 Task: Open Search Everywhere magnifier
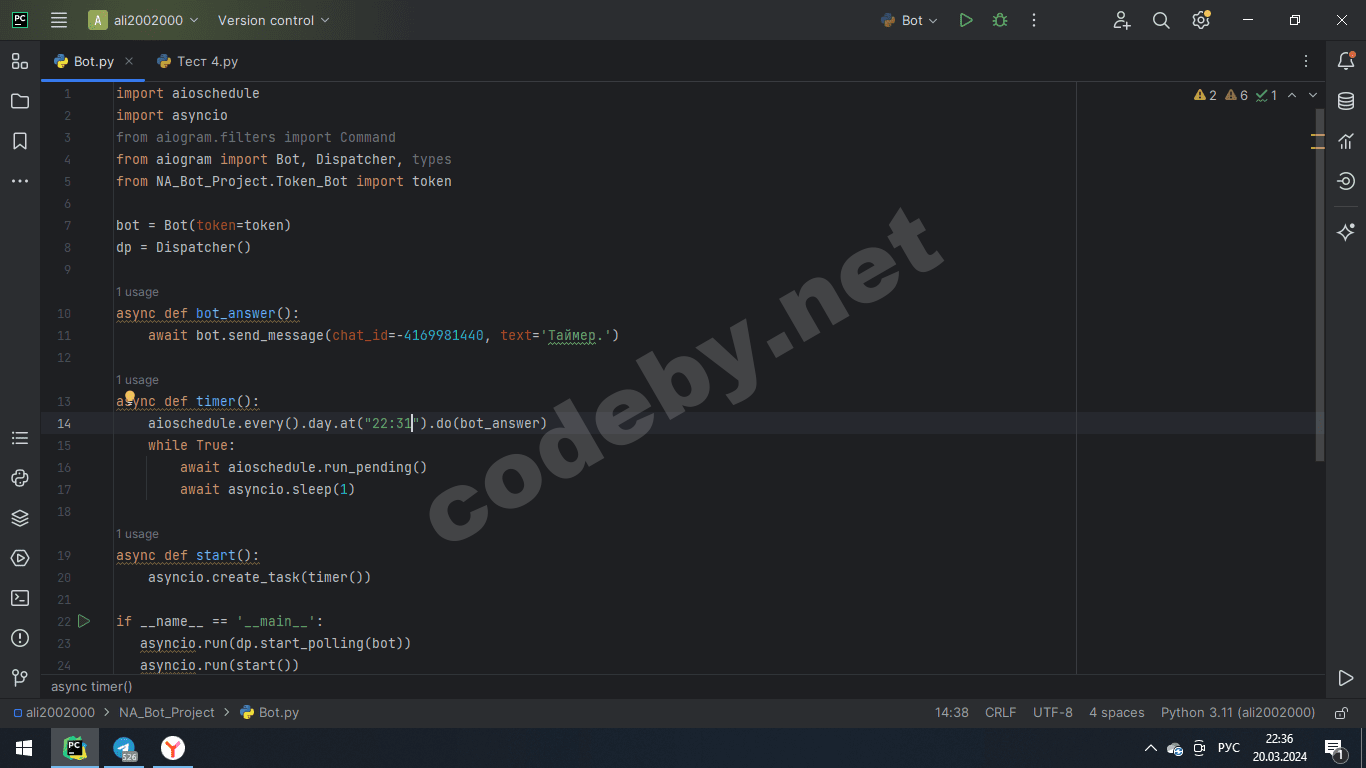pos(1161,20)
